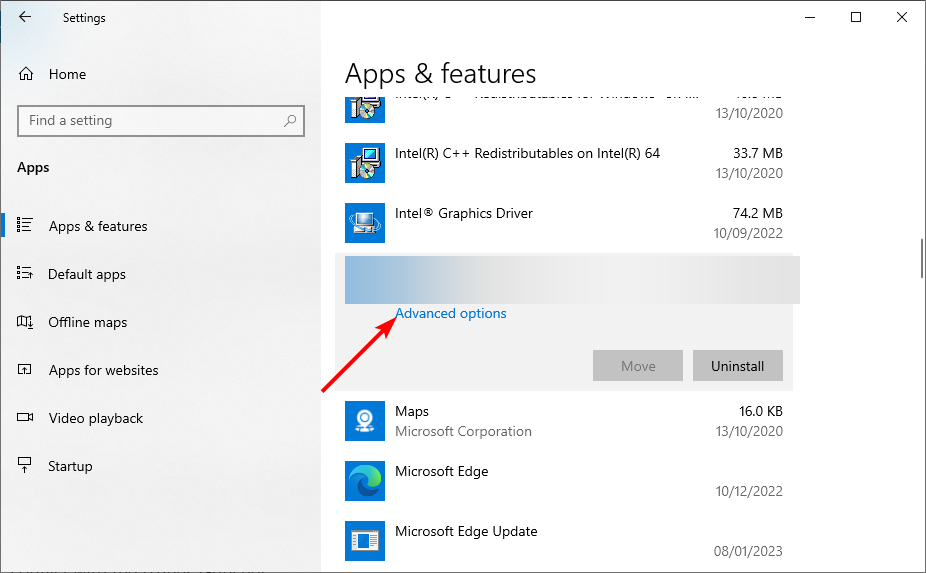Screen dimensions: 926x573
Task: Select the Microsoft Edge entry name
Action: [442, 471]
